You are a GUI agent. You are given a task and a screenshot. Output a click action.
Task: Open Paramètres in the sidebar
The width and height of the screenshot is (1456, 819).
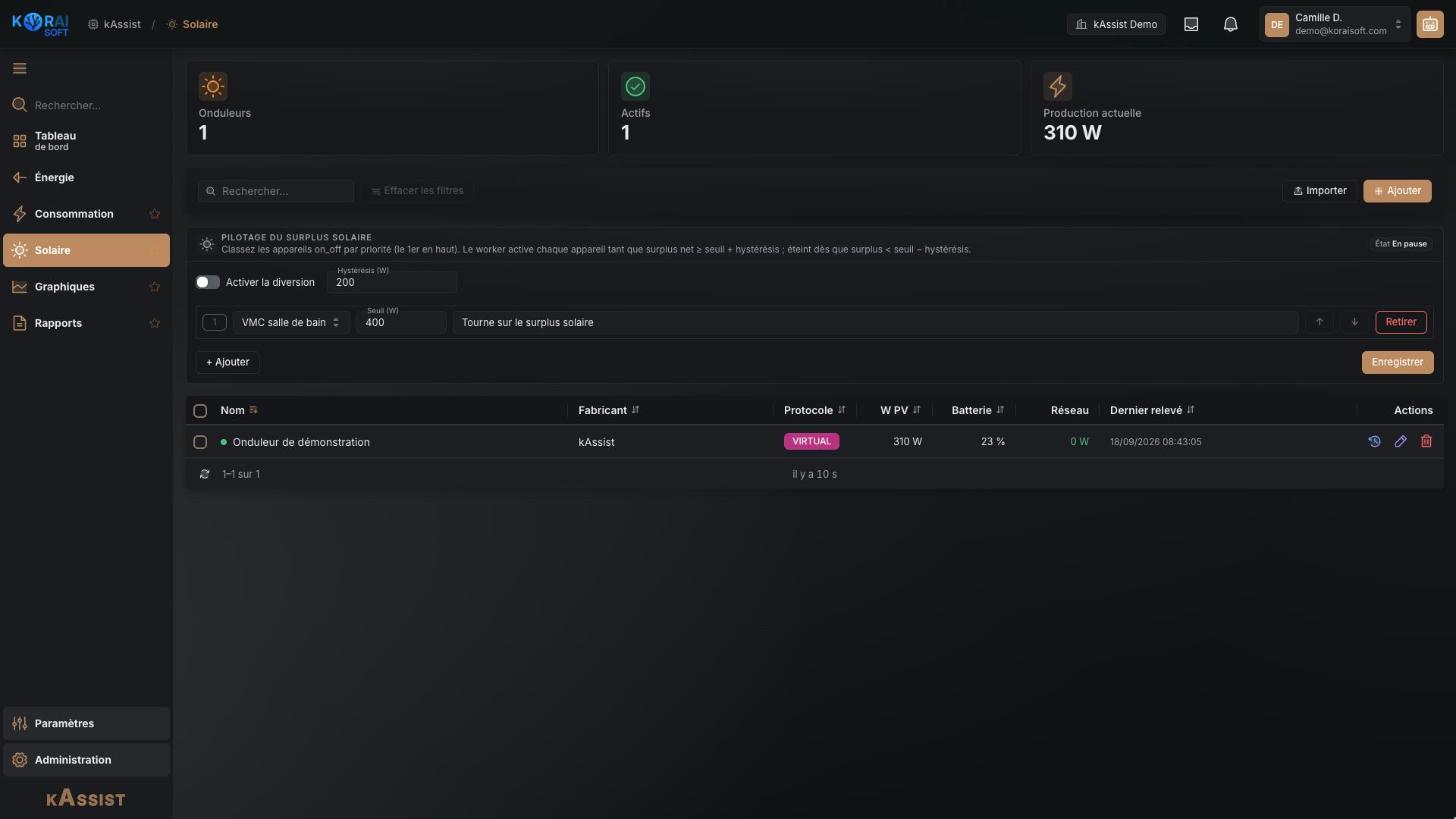(x=86, y=723)
